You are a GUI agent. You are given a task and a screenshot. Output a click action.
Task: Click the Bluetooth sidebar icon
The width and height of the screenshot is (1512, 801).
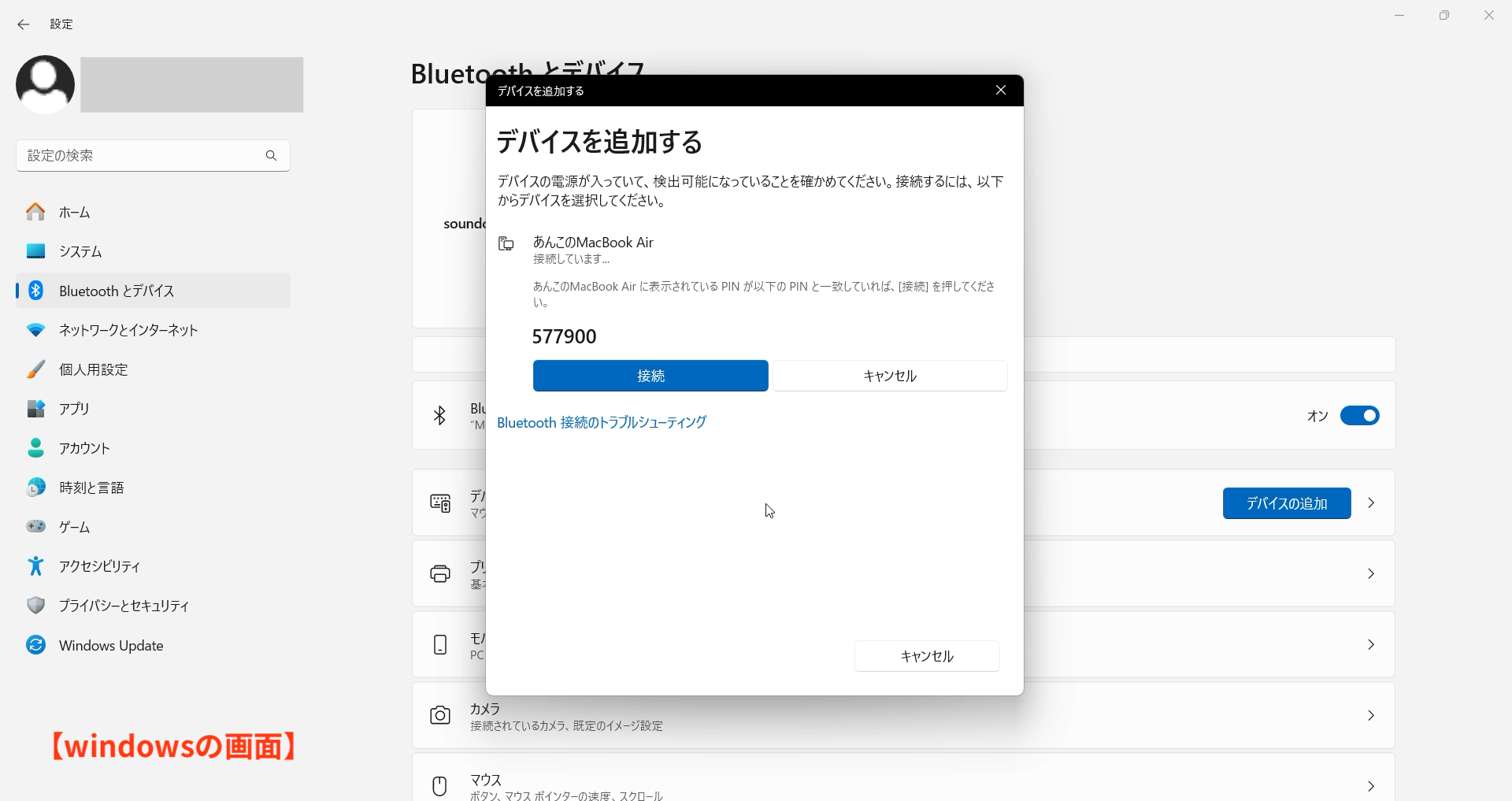point(35,291)
